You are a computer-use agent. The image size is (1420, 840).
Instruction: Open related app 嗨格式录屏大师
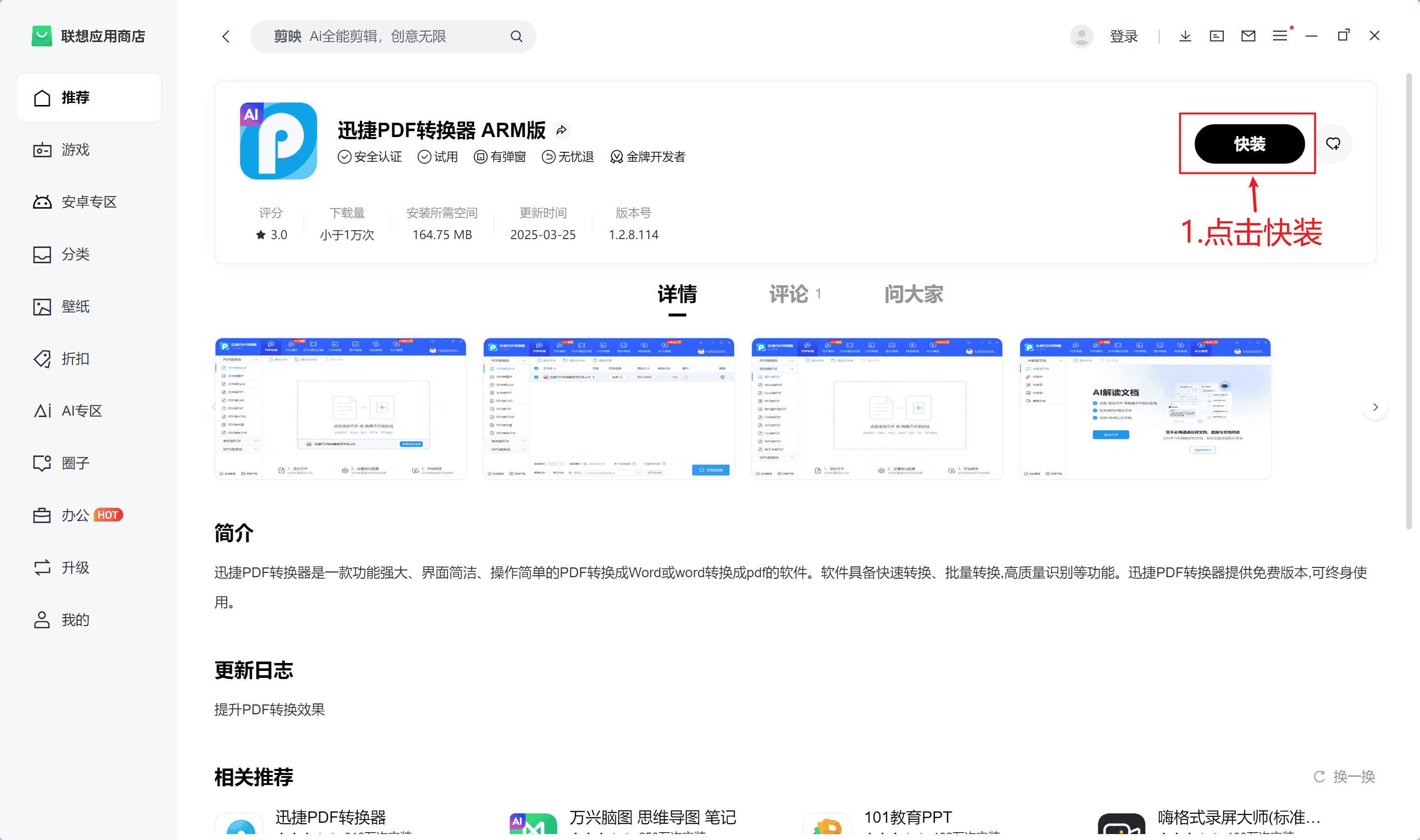[x=1239, y=817]
